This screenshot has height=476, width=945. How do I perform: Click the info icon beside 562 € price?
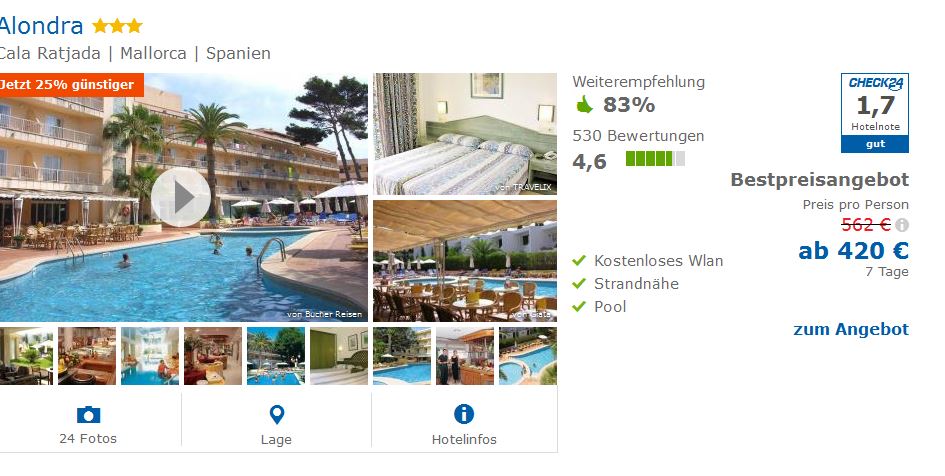pyautogui.click(x=902, y=225)
